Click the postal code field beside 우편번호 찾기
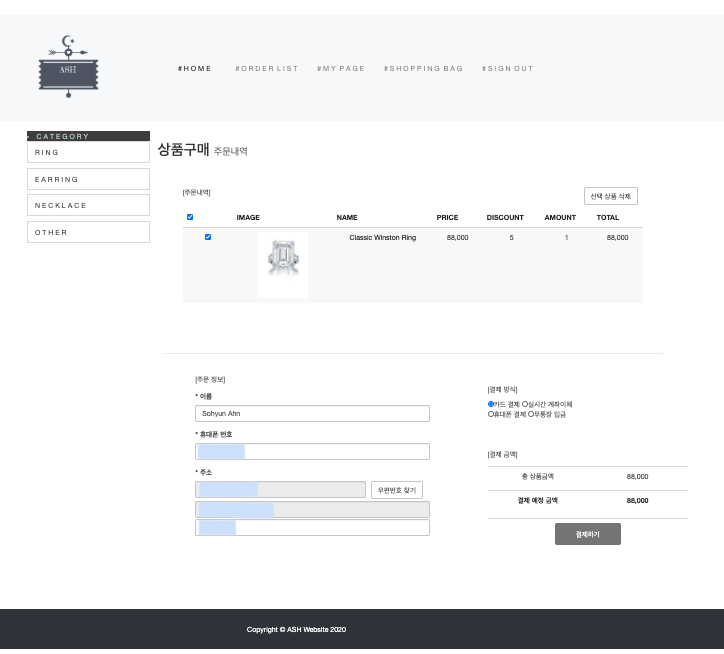Screen dimensions: 724x654 click(280, 490)
